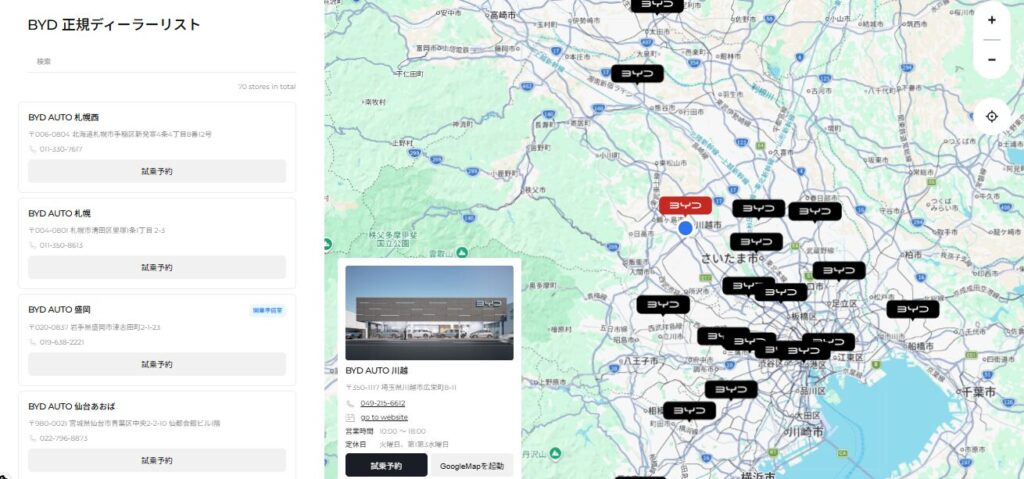
Task: Click phone number 022-796-8873
Action: click(x=63, y=438)
